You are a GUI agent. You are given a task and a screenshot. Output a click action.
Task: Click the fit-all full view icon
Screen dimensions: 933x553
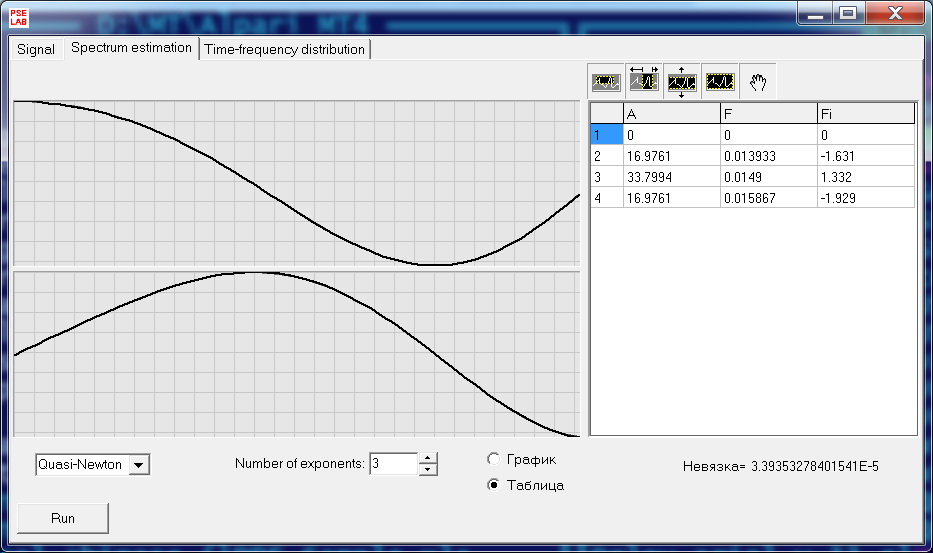click(x=720, y=82)
